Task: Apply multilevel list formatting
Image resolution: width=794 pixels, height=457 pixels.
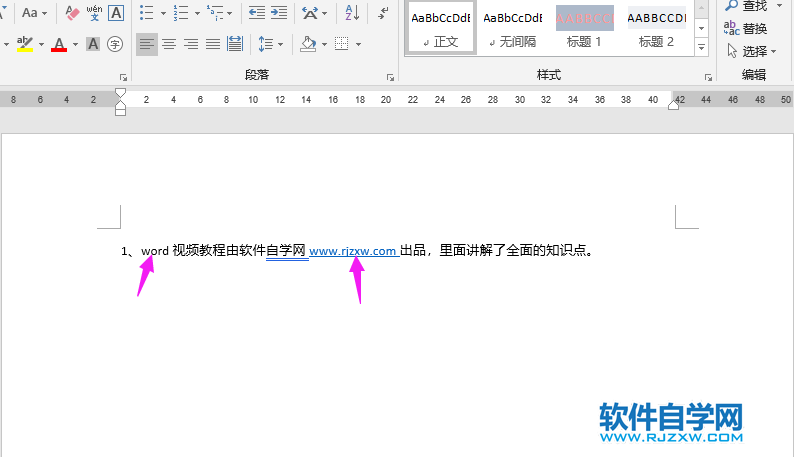Action: (x=215, y=13)
